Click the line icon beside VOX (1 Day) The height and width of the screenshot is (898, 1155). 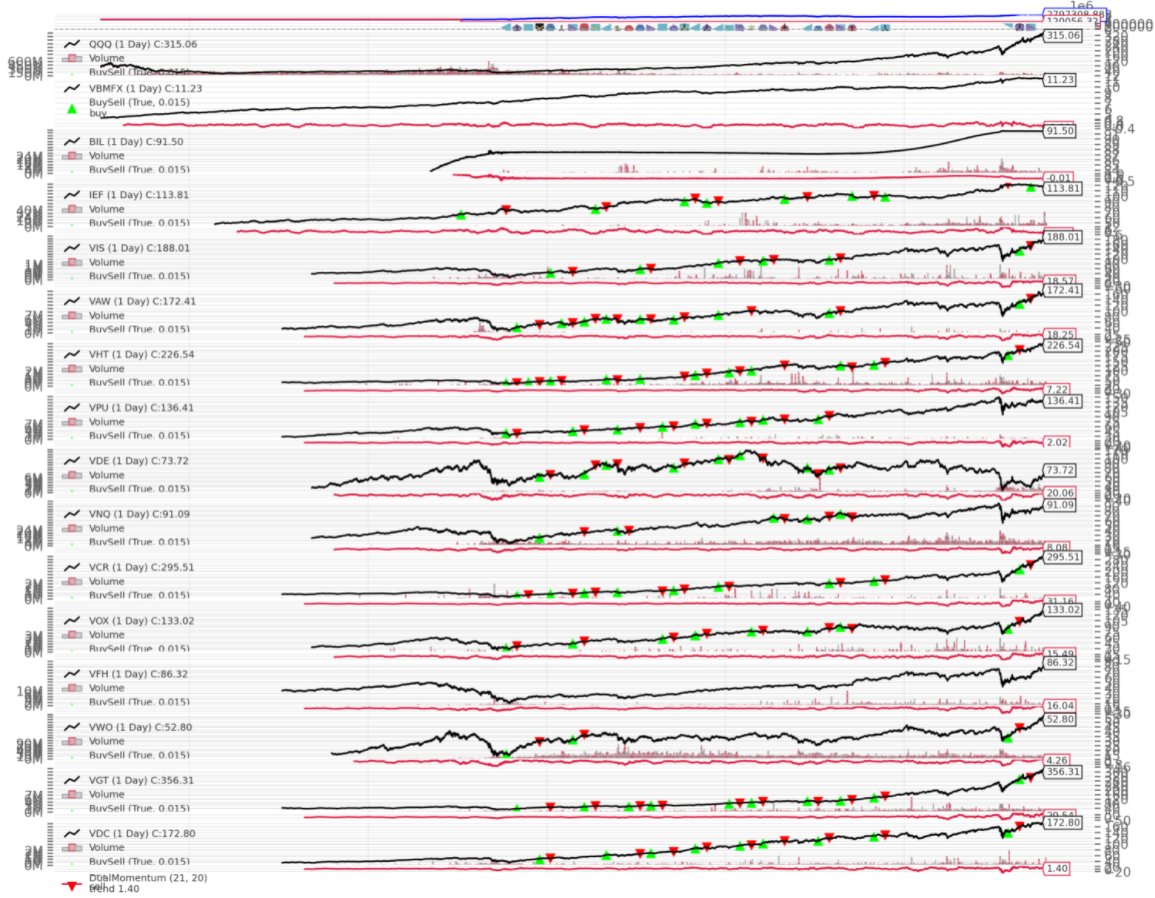71,621
